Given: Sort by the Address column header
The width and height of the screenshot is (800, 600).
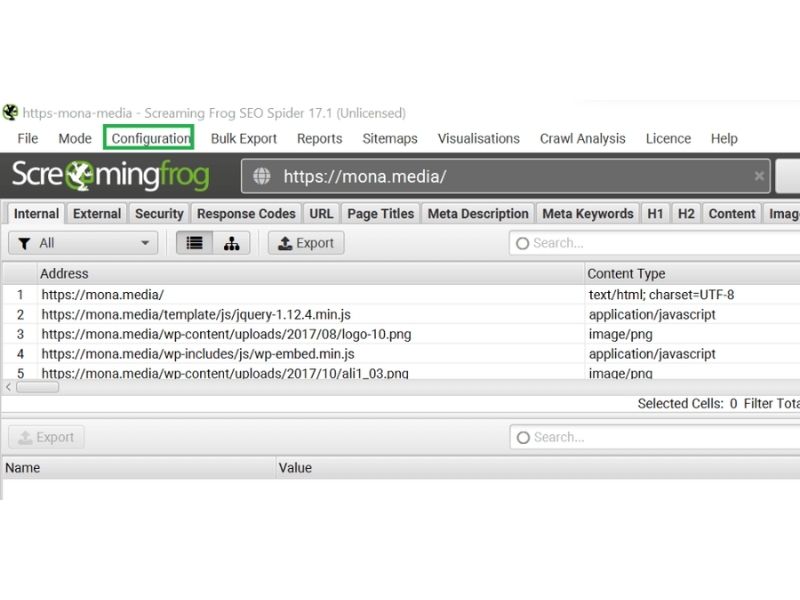Looking at the screenshot, I should (311, 273).
